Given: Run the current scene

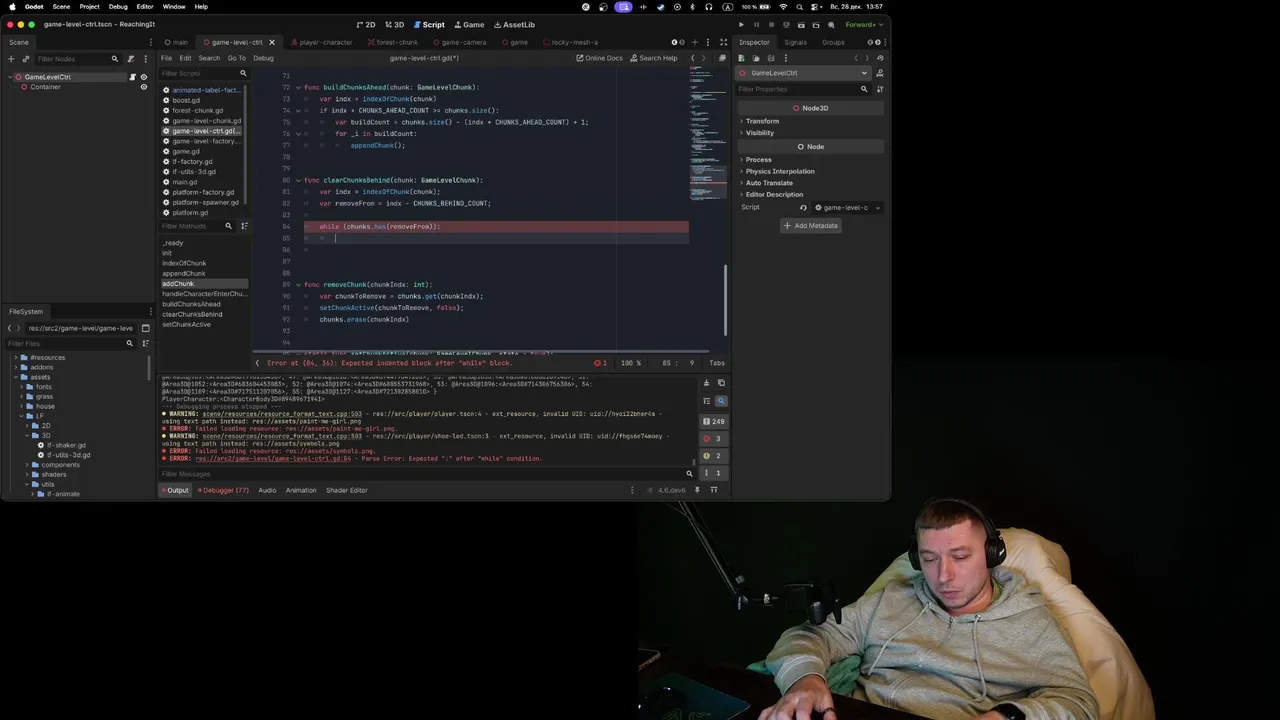Looking at the screenshot, I should (801, 24).
